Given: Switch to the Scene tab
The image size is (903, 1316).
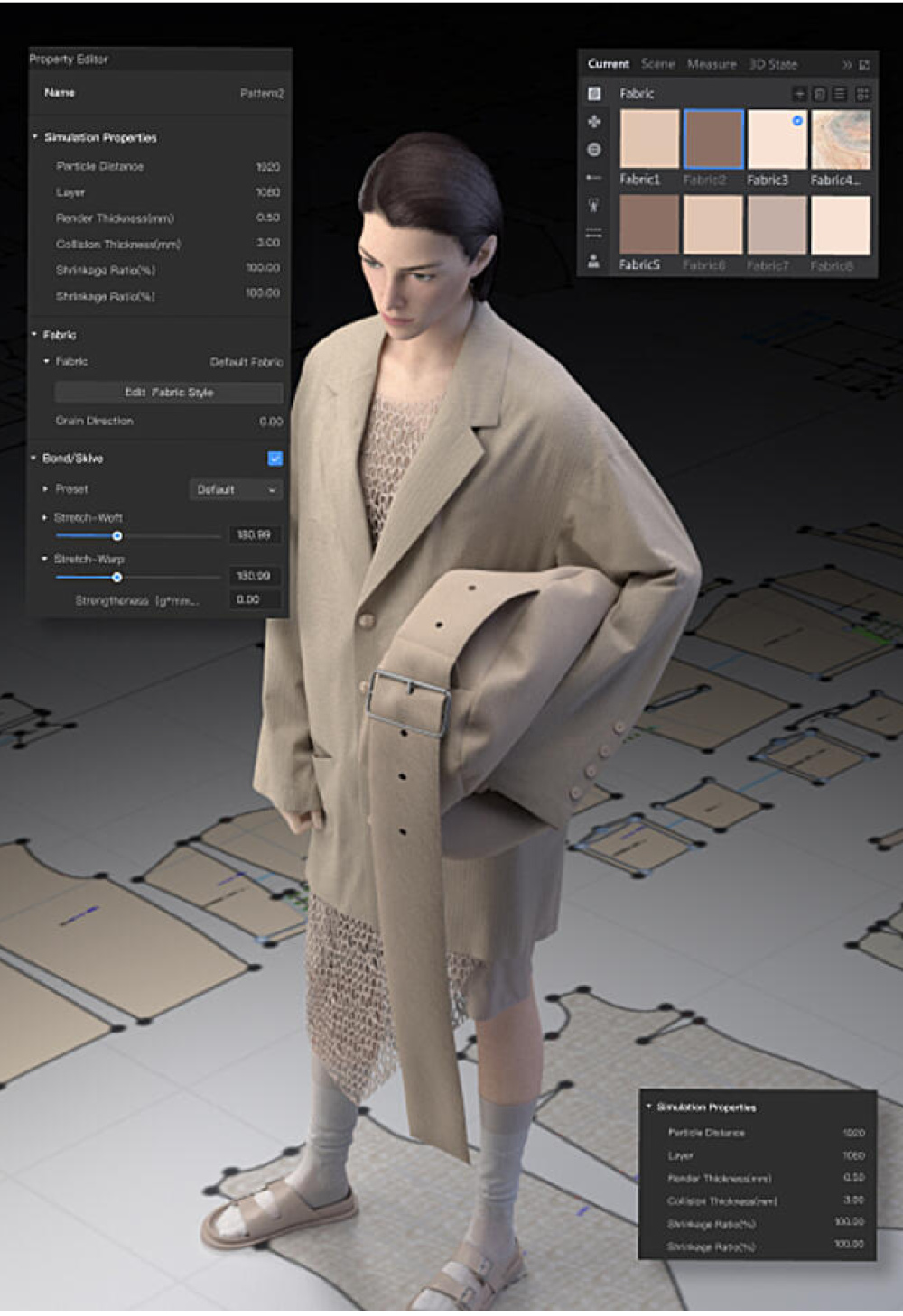Looking at the screenshot, I should click(657, 64).
